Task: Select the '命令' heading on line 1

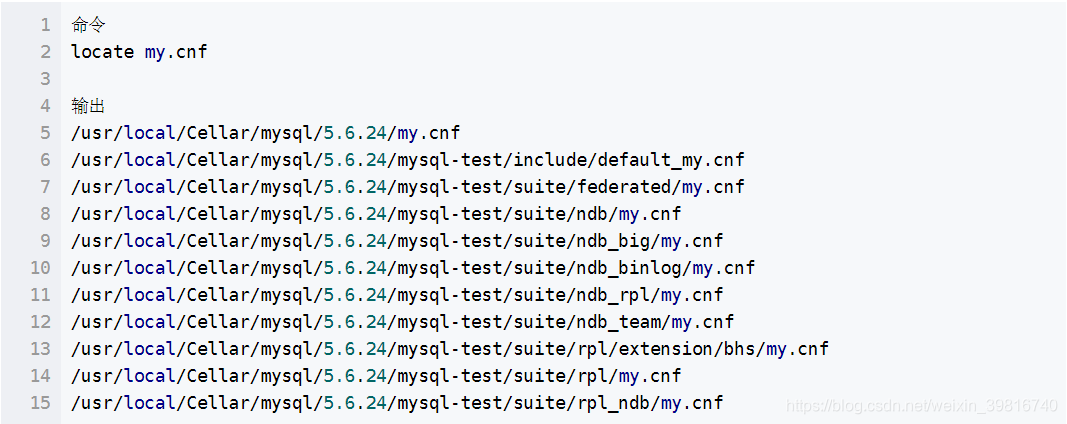Action: [88, 25]
